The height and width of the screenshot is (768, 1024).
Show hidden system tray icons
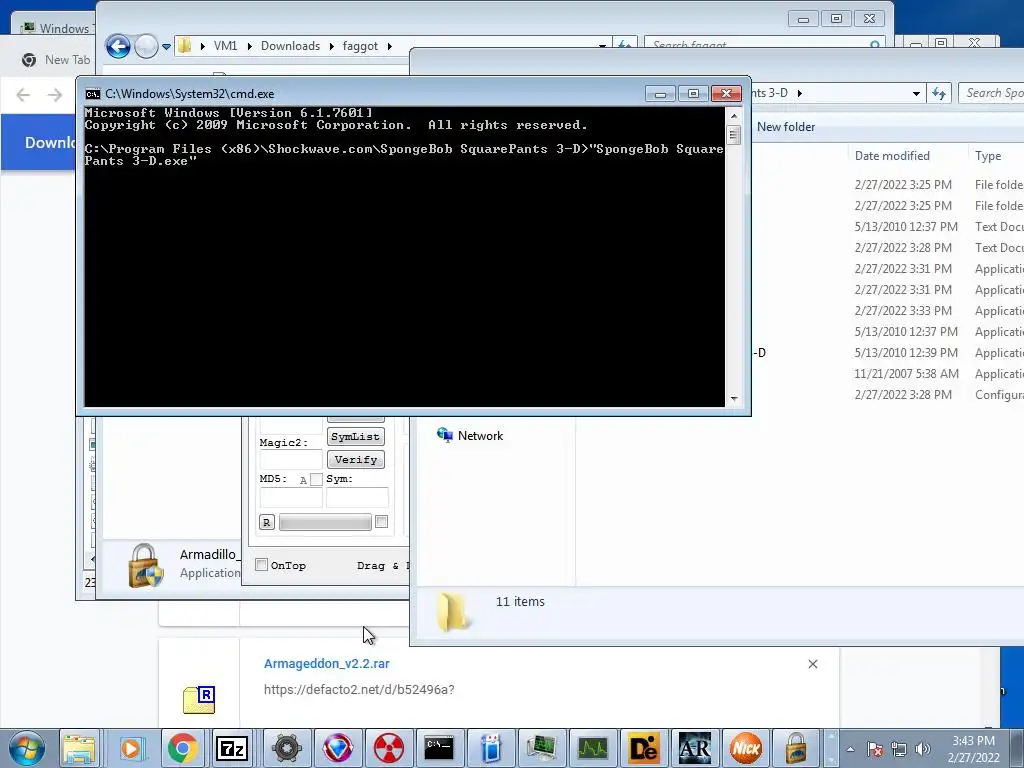[x=850, y=750]
